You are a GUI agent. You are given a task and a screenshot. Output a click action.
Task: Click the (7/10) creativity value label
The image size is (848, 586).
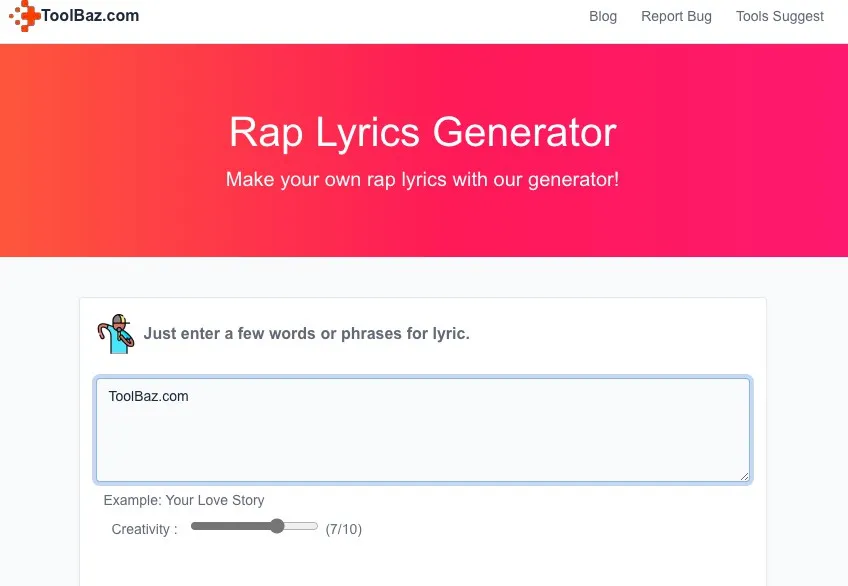coord(344,529)
